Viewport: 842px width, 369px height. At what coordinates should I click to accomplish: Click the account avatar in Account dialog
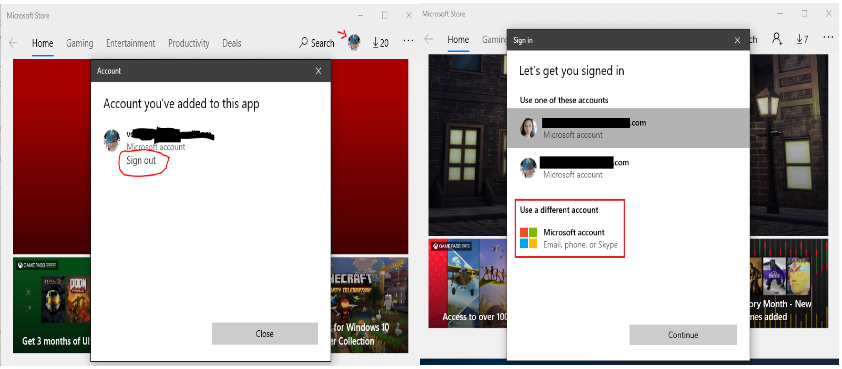pyautogui.click(x=112, y=140)
